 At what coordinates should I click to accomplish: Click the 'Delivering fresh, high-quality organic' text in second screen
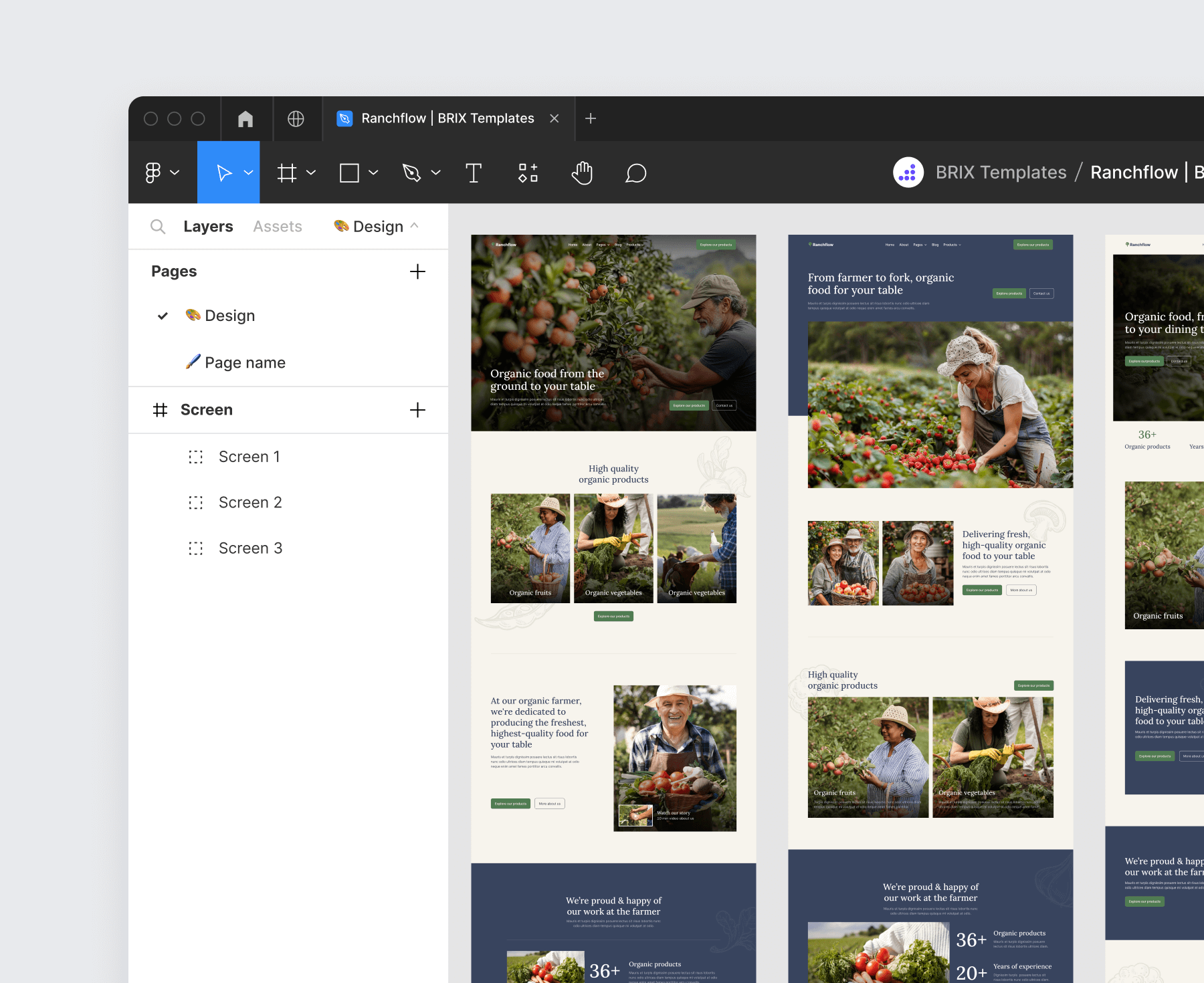coord(1004,545)
